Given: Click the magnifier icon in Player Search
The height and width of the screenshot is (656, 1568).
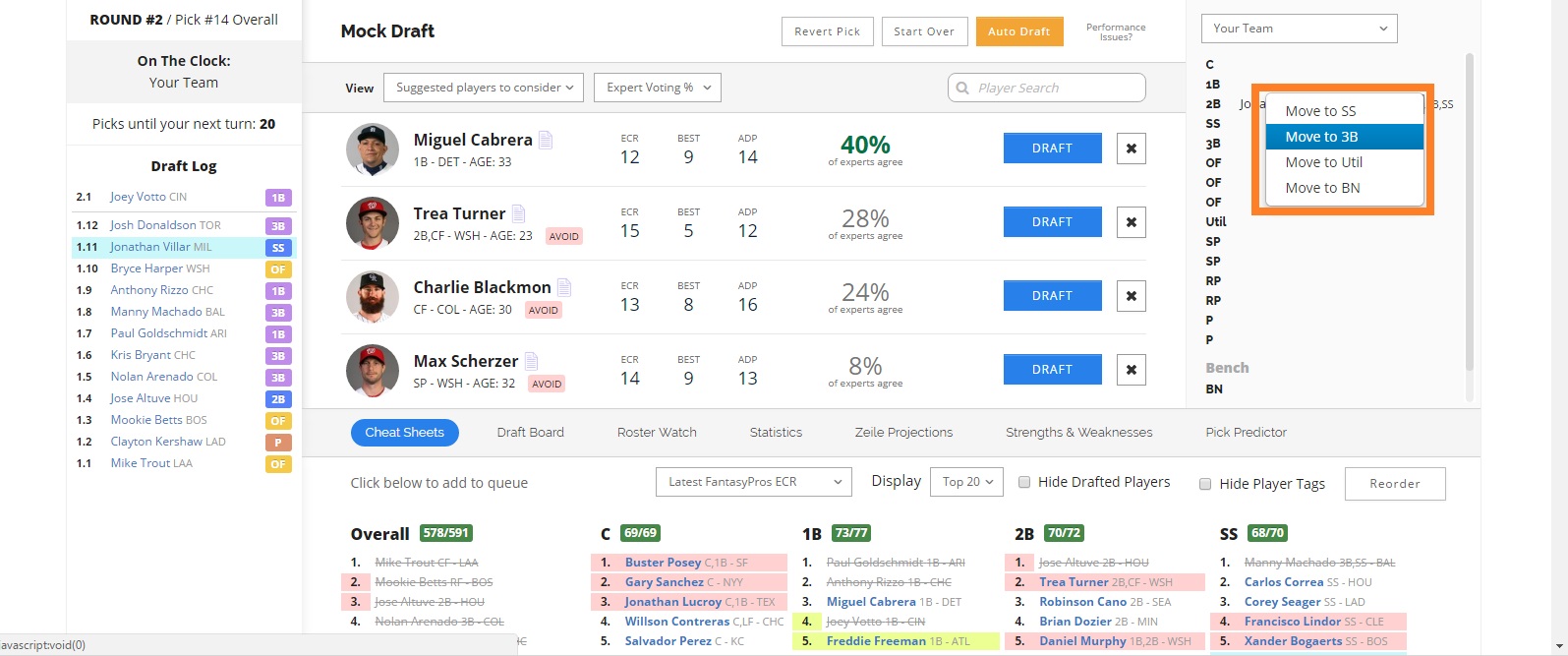Looking at the screenshot, I should pyautogui.click(x=963, y=89).
